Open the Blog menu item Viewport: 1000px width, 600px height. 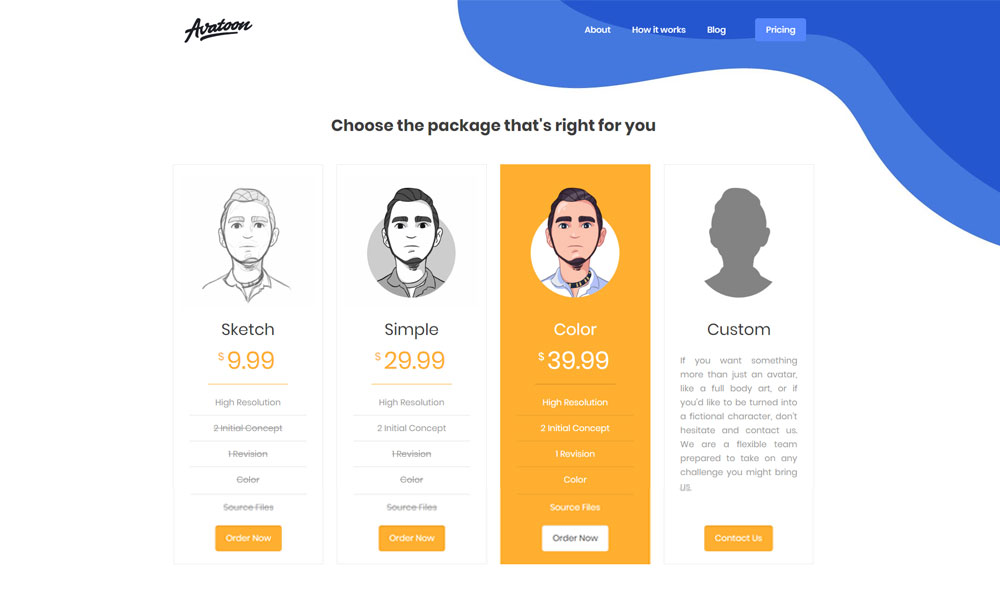(716, 30)
